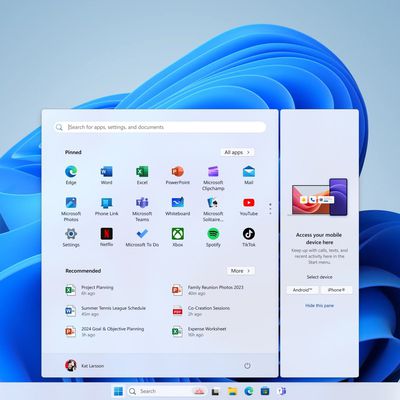Open the YouTube pinned app
400x400 pixels.
pos(249,206)
